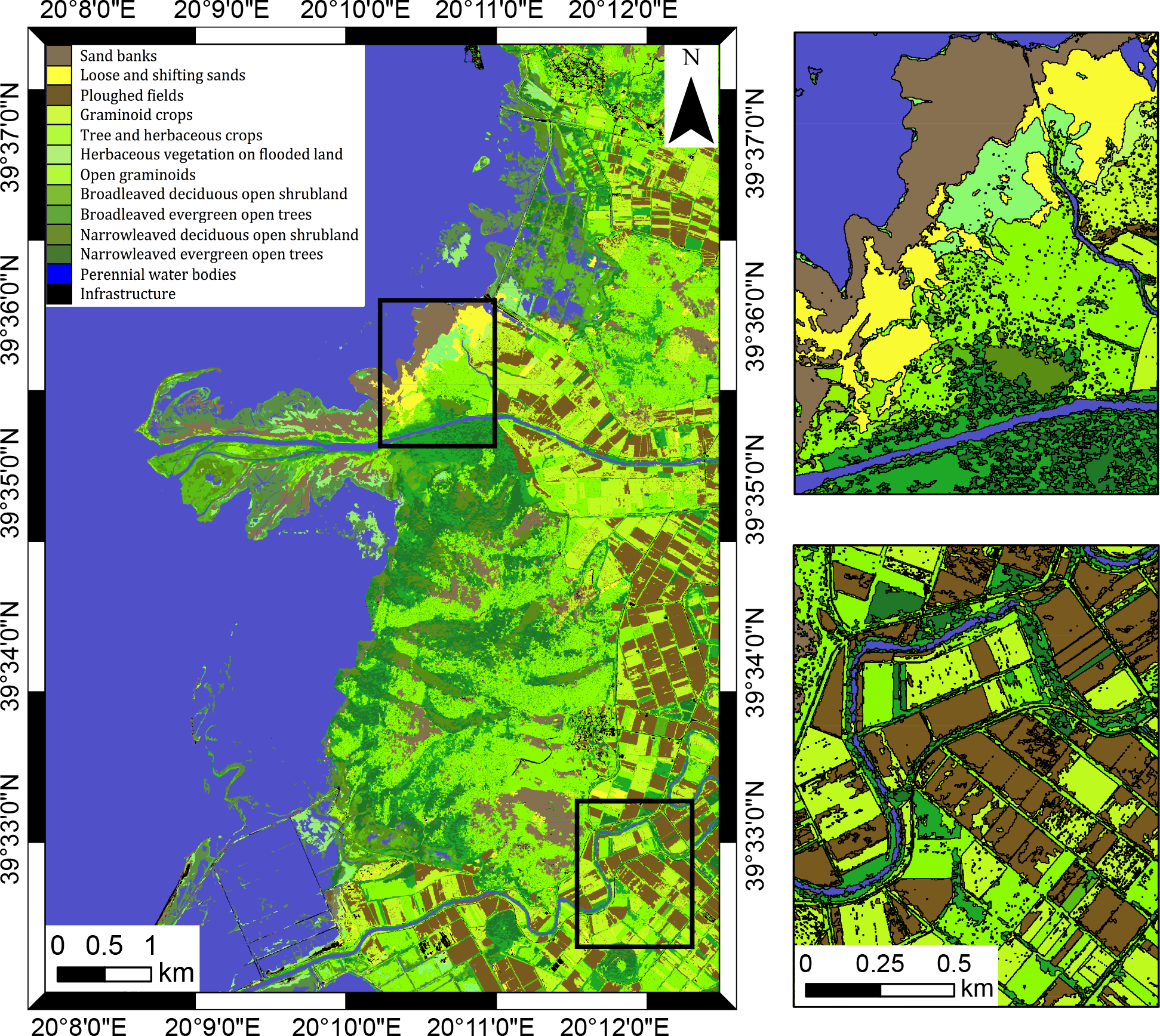This screenshot has height=1036, width=1160.
Task: Click the Infrastructure black legend swatch
Action: 59,294
